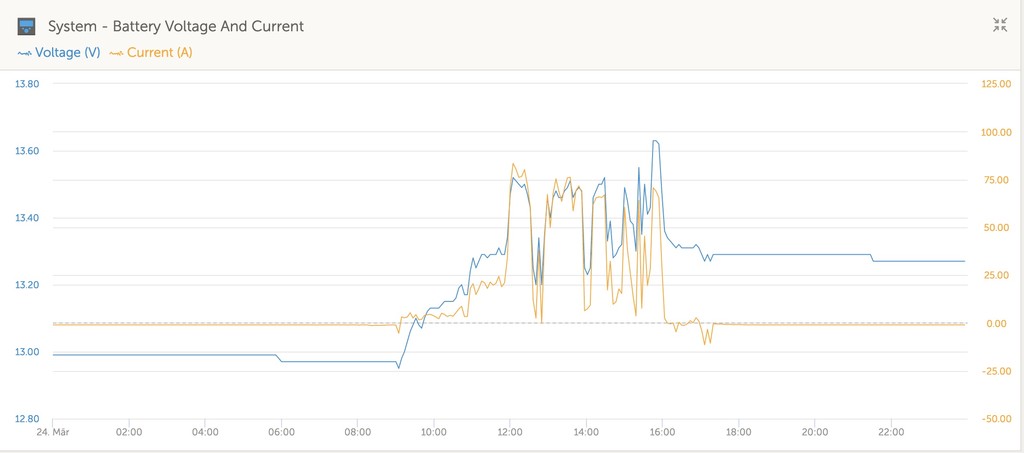This screenshot has height=453, width=1024.
Task: Click the 12:00 time axis label
Action: (x=509, y=432)
